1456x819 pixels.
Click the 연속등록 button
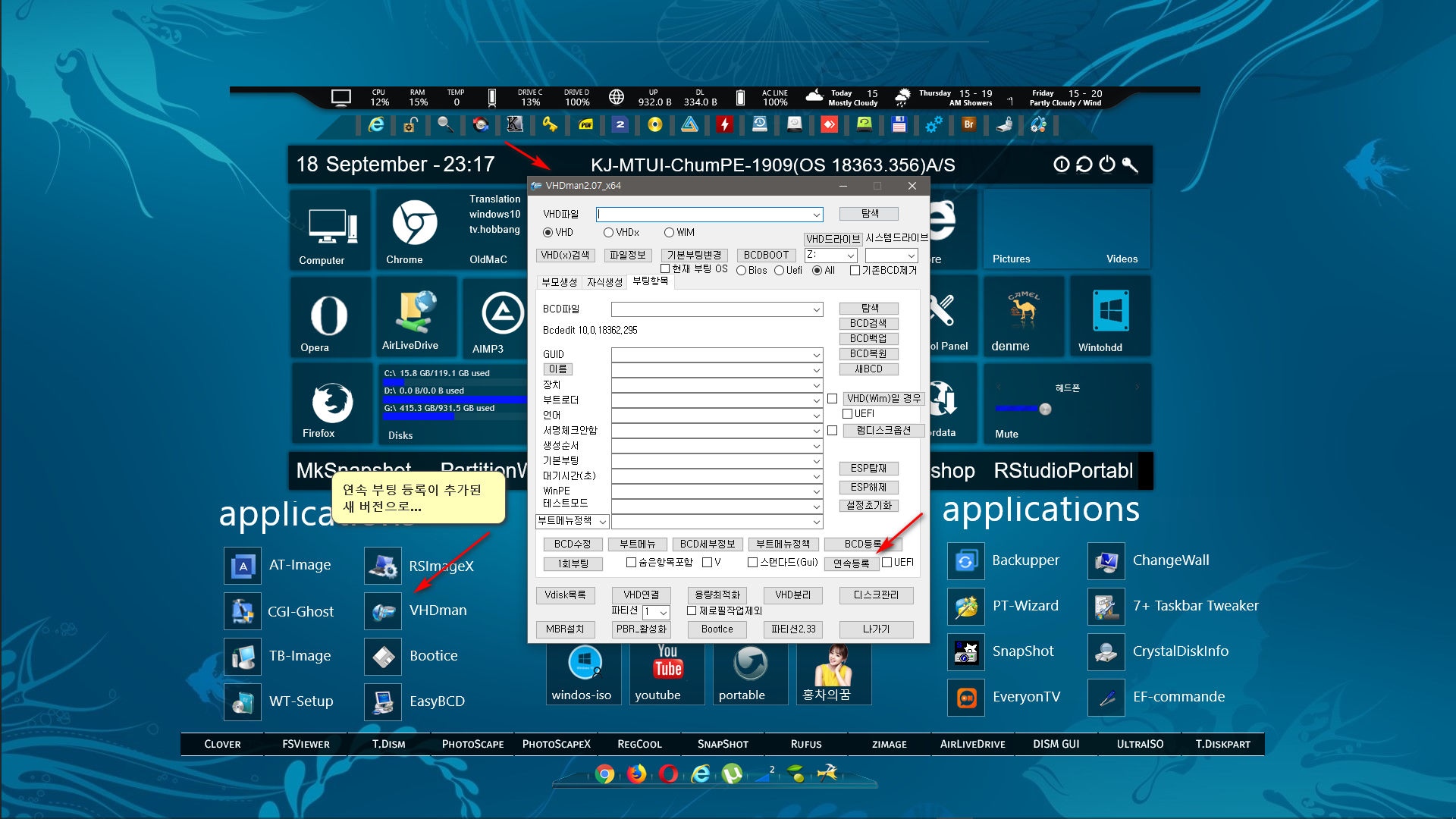click(x=851, y=563)
